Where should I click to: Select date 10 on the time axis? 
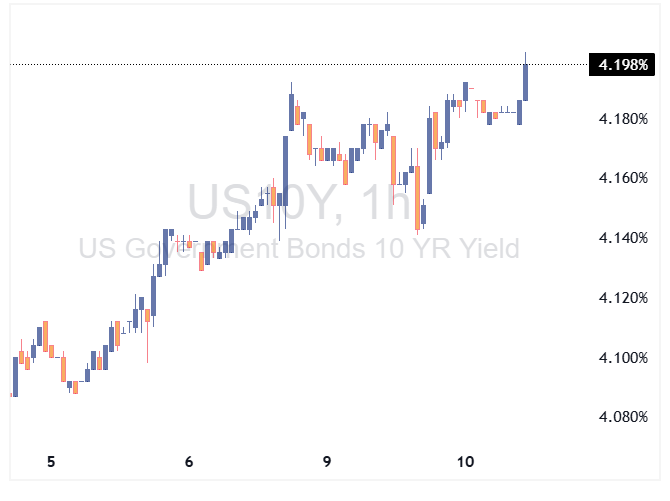pyautogui.click(x=465, y=462)
